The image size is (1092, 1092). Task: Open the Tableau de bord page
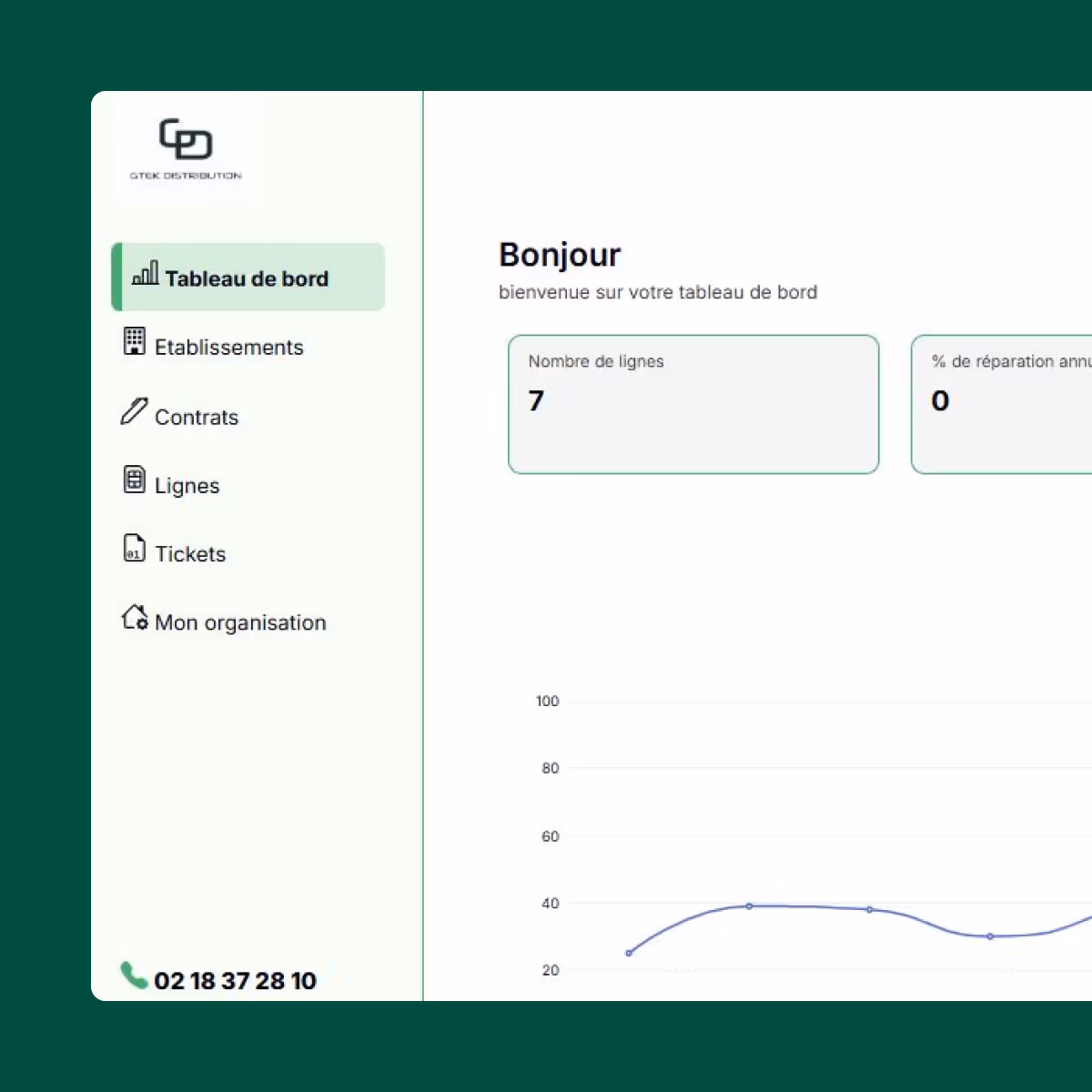[x=248, y=278]
